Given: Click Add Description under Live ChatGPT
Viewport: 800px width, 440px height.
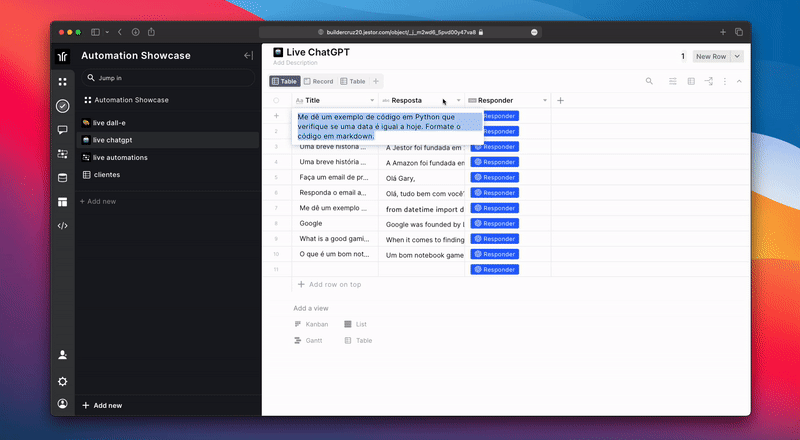Looking at the screenshot, I should (295, 63).
